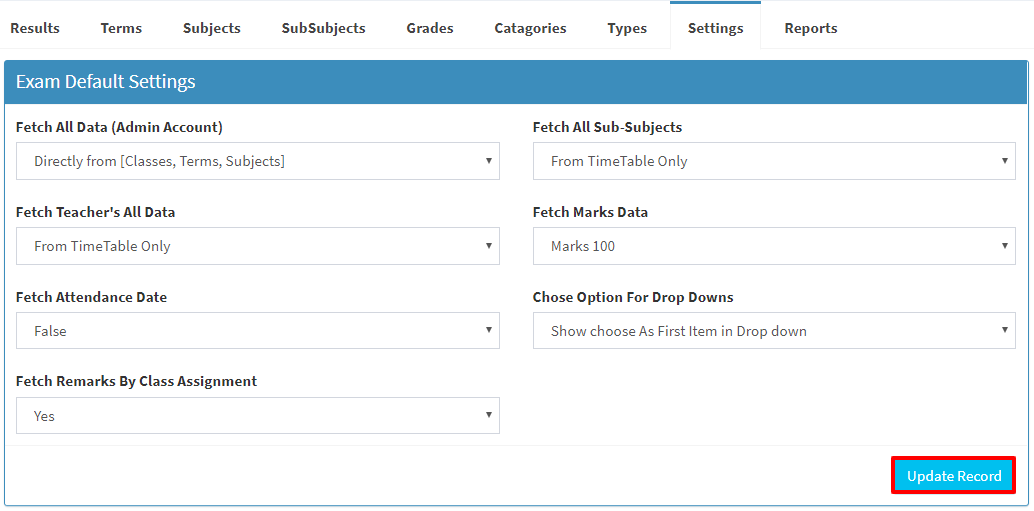The height and width of the screenshot is (511, 1034).
Task: Select the Grades tab
Action: click(430, 28)
